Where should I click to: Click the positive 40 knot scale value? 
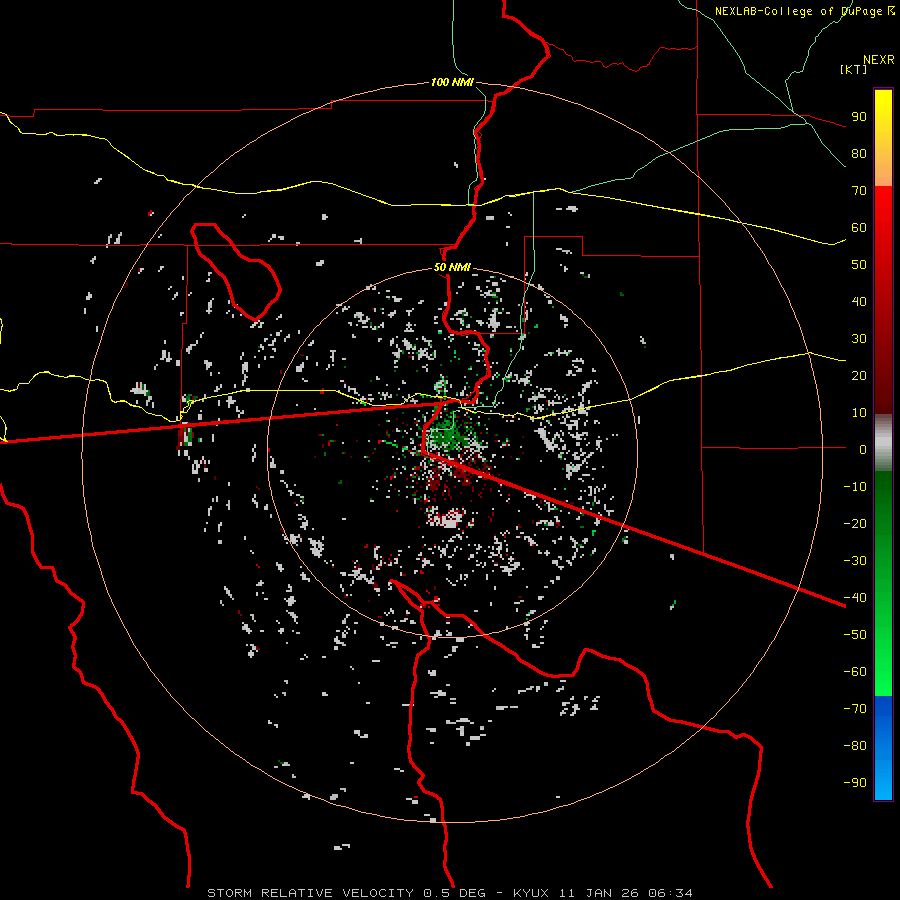(x=859, y=302)
